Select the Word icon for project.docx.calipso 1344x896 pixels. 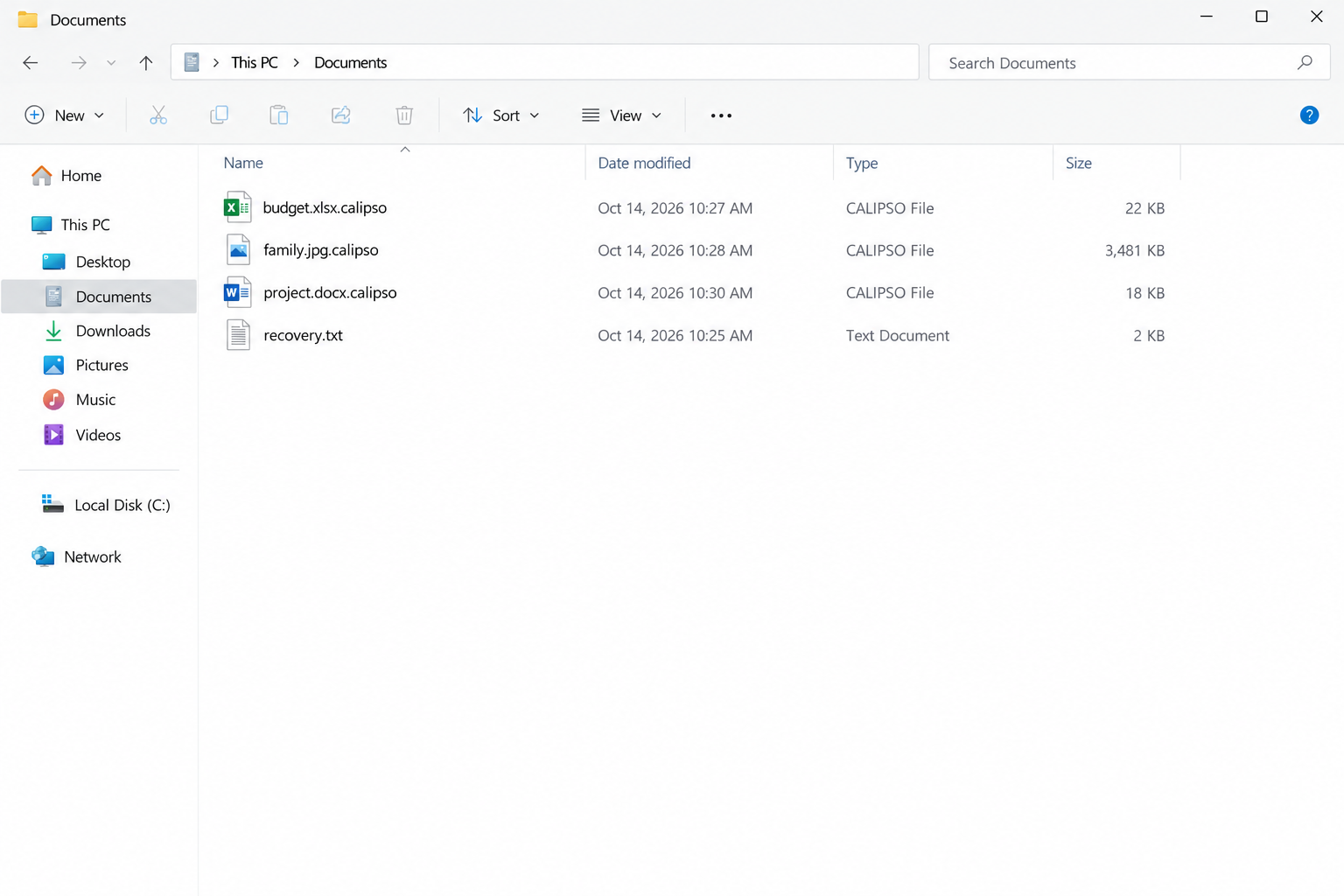click(x=237, y=292)
